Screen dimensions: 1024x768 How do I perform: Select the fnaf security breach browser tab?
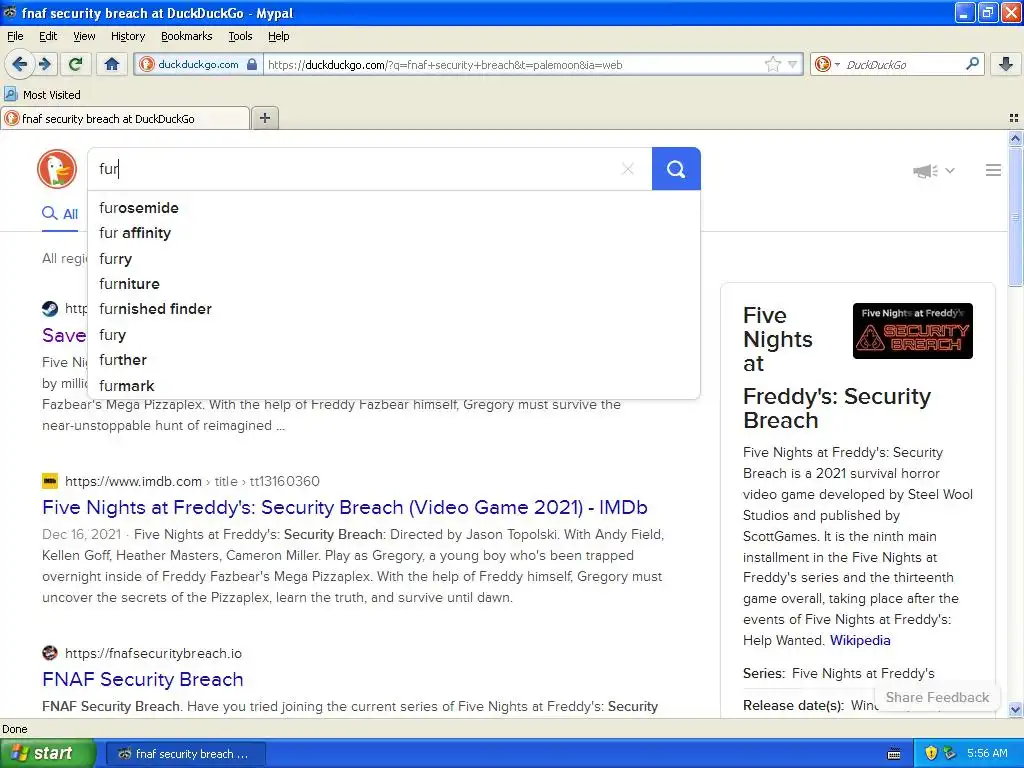pos(125,118)
